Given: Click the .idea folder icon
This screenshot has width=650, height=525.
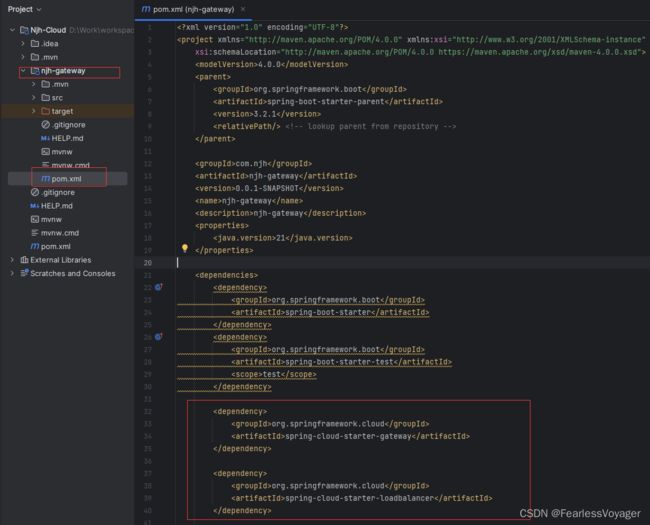Looking at the screenshot, I should (x=35, y=44).
